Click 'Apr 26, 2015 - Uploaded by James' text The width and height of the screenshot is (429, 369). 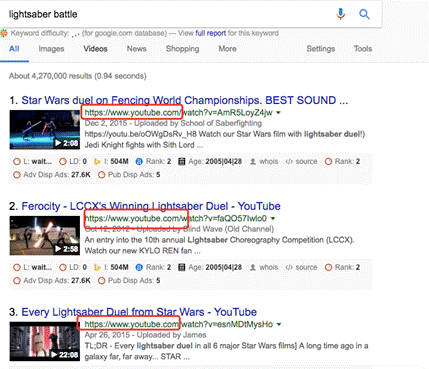pos(145,335)
